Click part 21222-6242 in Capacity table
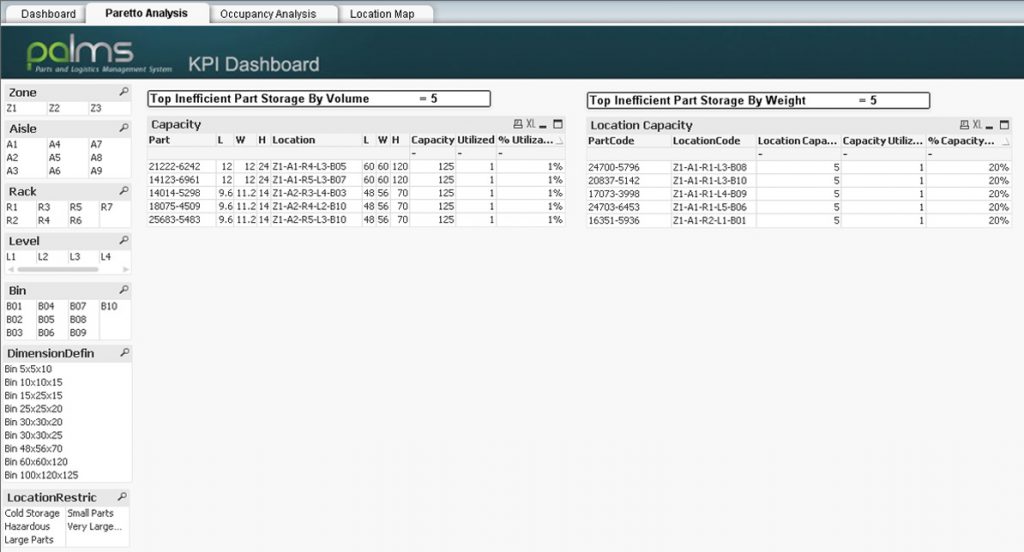 [x=174, y=166]
